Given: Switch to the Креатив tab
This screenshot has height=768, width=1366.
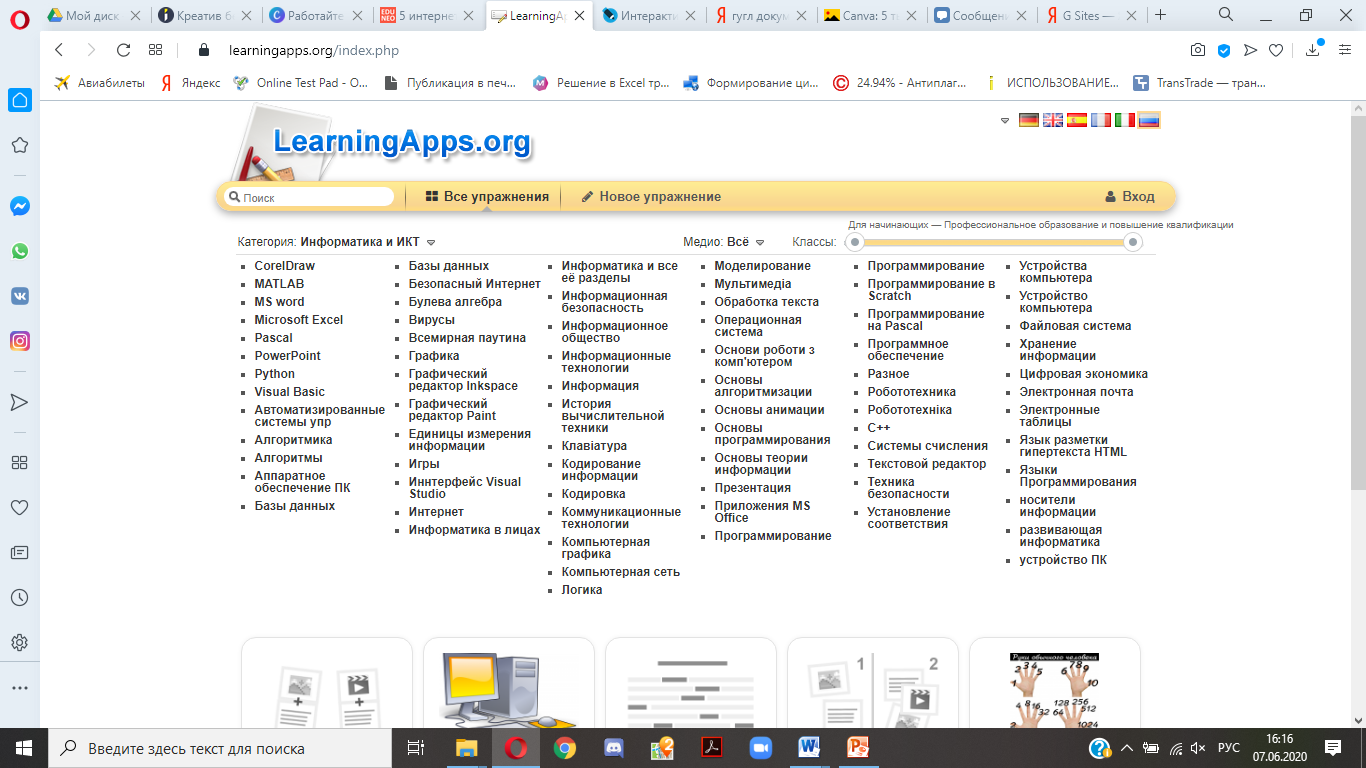Looking at the screenshot, I should coord(203,15).
